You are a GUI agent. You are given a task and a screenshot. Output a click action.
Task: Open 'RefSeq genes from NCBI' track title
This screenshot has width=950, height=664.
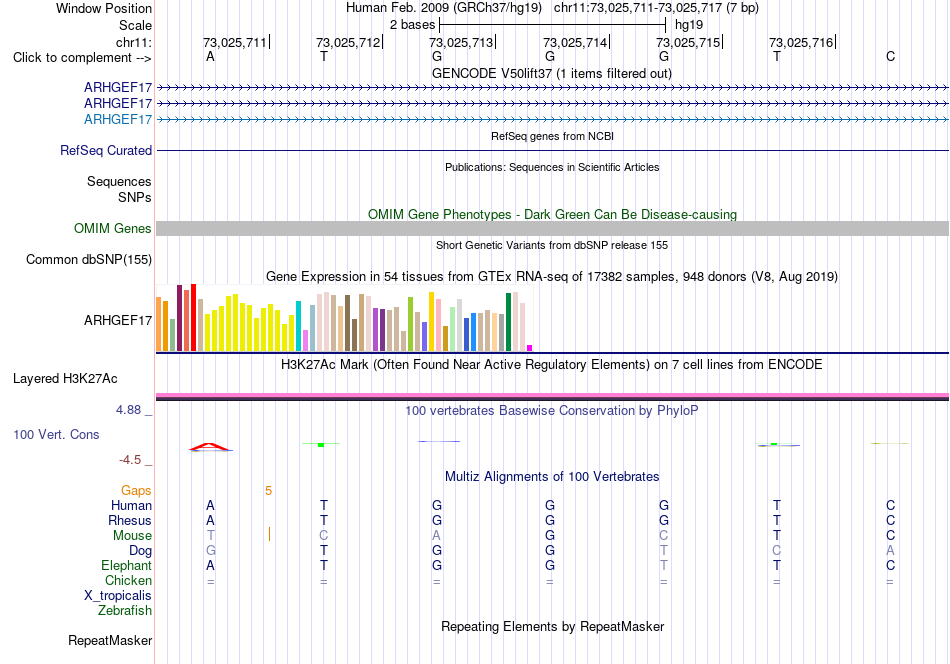[552, 136]
